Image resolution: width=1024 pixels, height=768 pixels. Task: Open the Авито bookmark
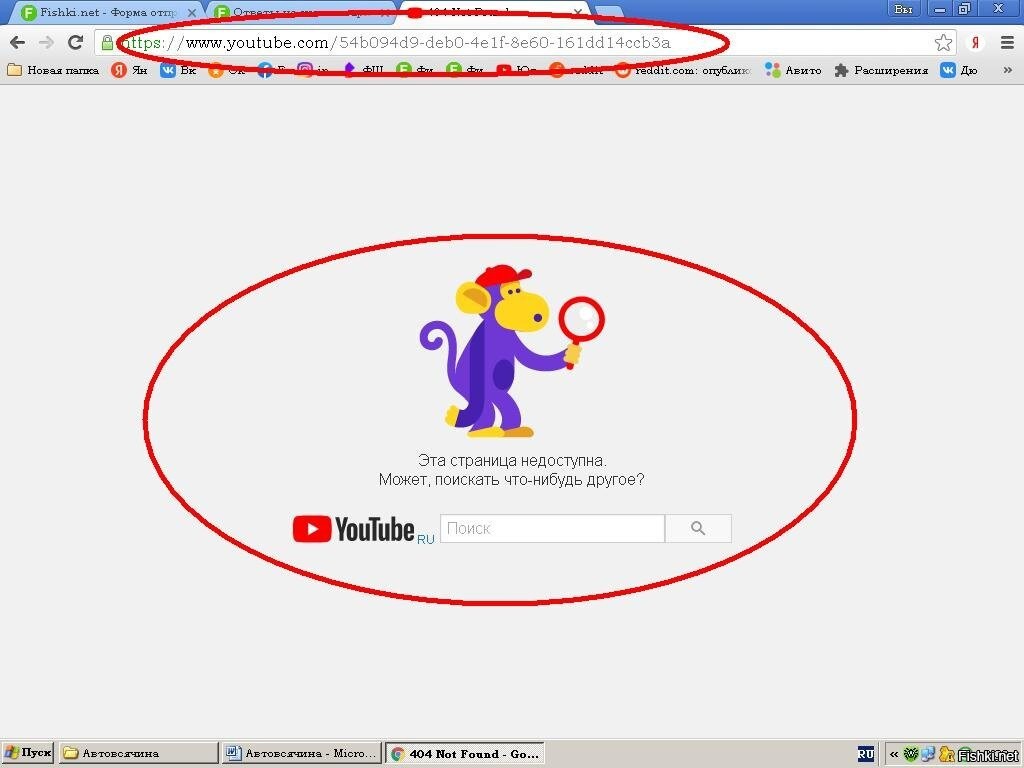click(x=793, y=70)
